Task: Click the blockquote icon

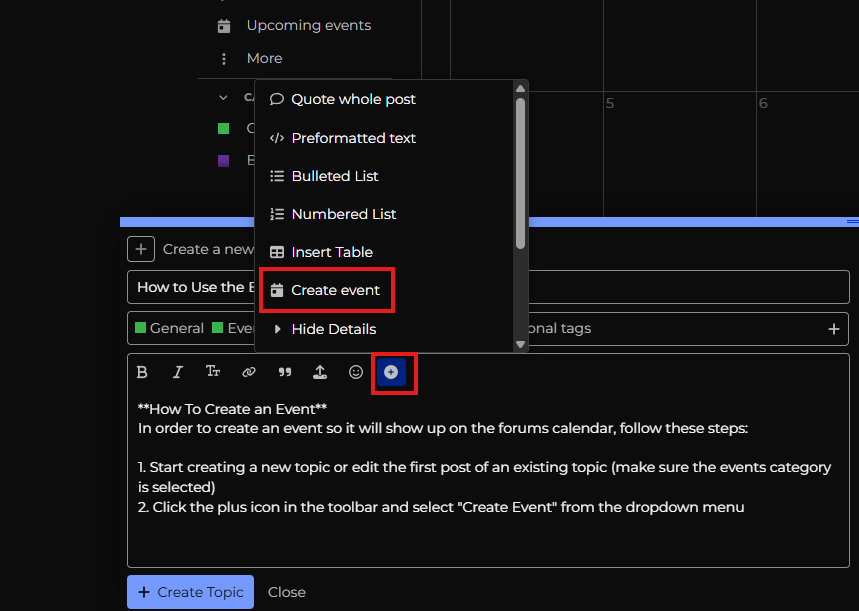Action: click(285, 372)
